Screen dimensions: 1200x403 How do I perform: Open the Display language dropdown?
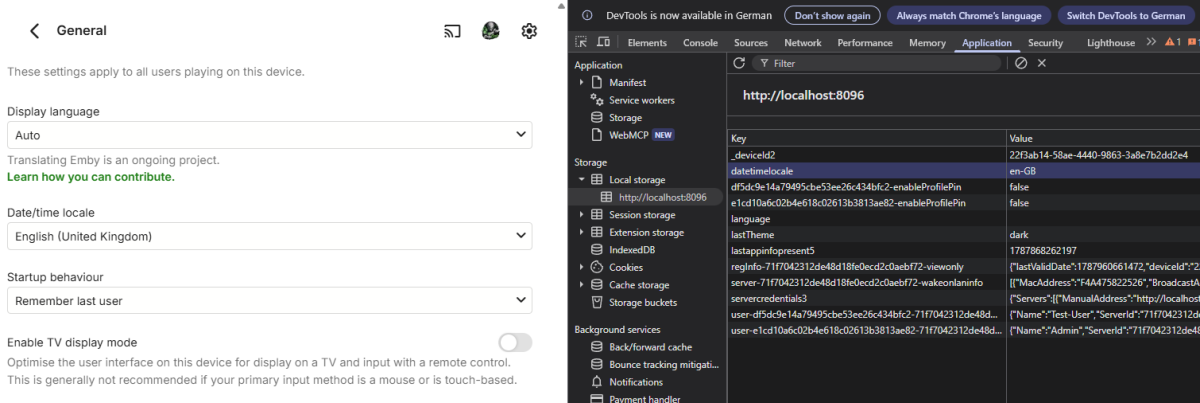pyautogui.click(x=270, y=135)
